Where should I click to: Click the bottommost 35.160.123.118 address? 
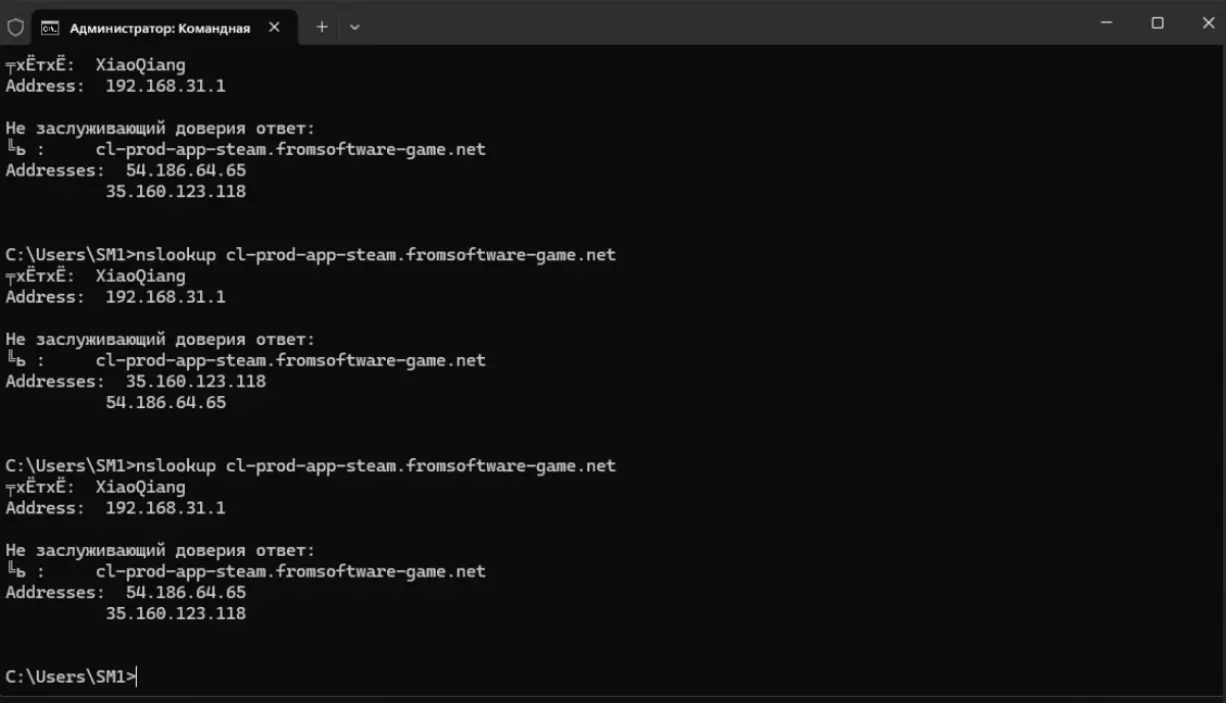pyautogui.click(x=176, y=613)
